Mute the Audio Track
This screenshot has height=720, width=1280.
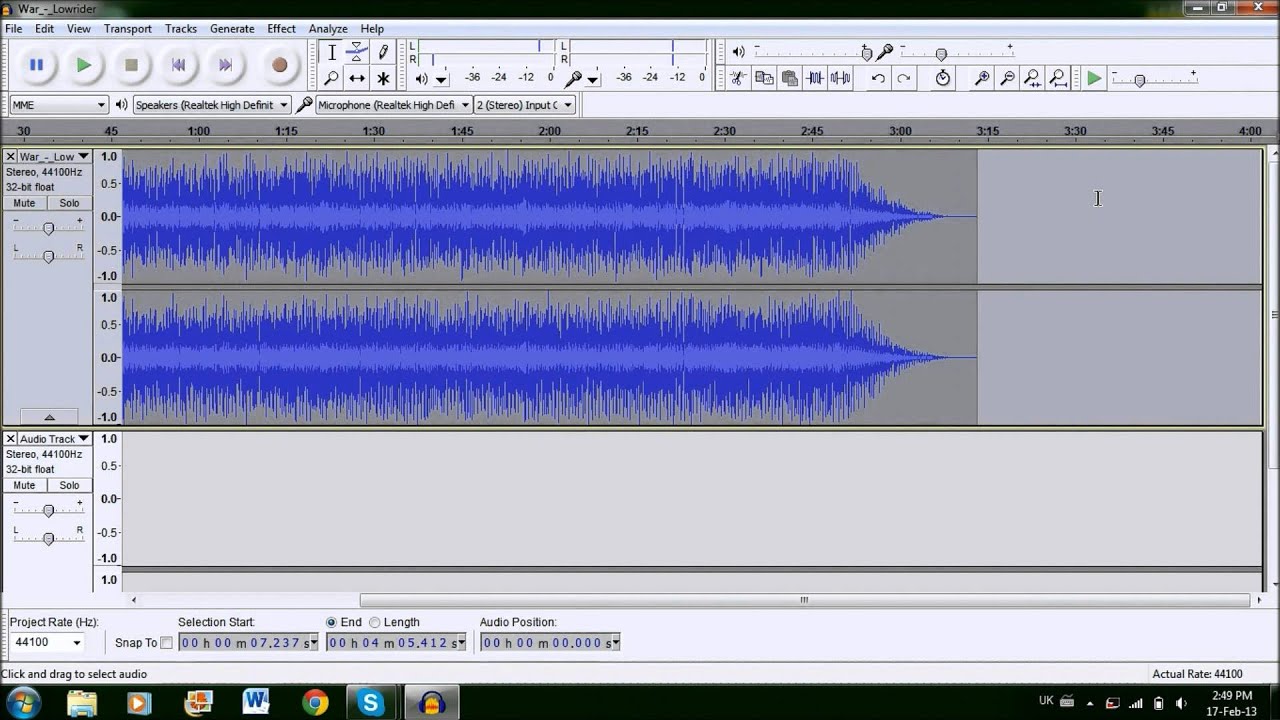(24, 485)
